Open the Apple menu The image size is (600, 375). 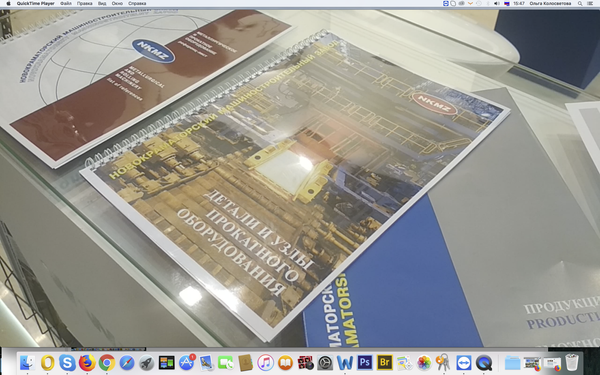click(x=8, y=3)
